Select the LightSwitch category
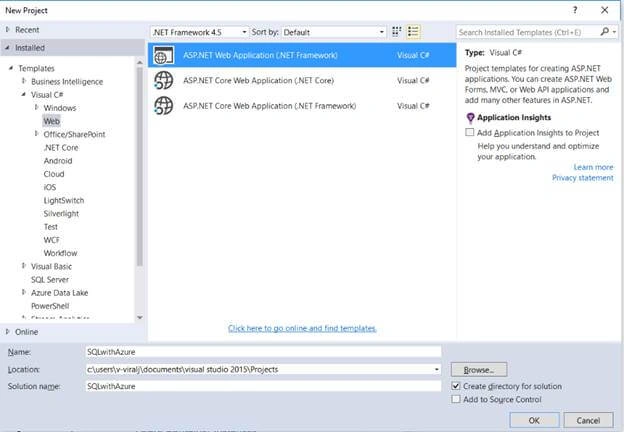 (64, 200)
